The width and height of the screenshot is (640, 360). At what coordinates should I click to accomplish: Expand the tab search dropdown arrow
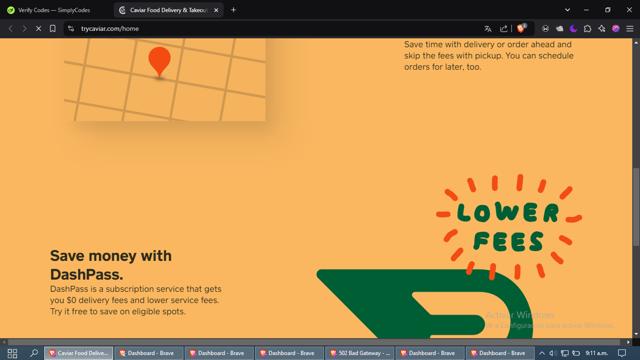tap(567, 10)
